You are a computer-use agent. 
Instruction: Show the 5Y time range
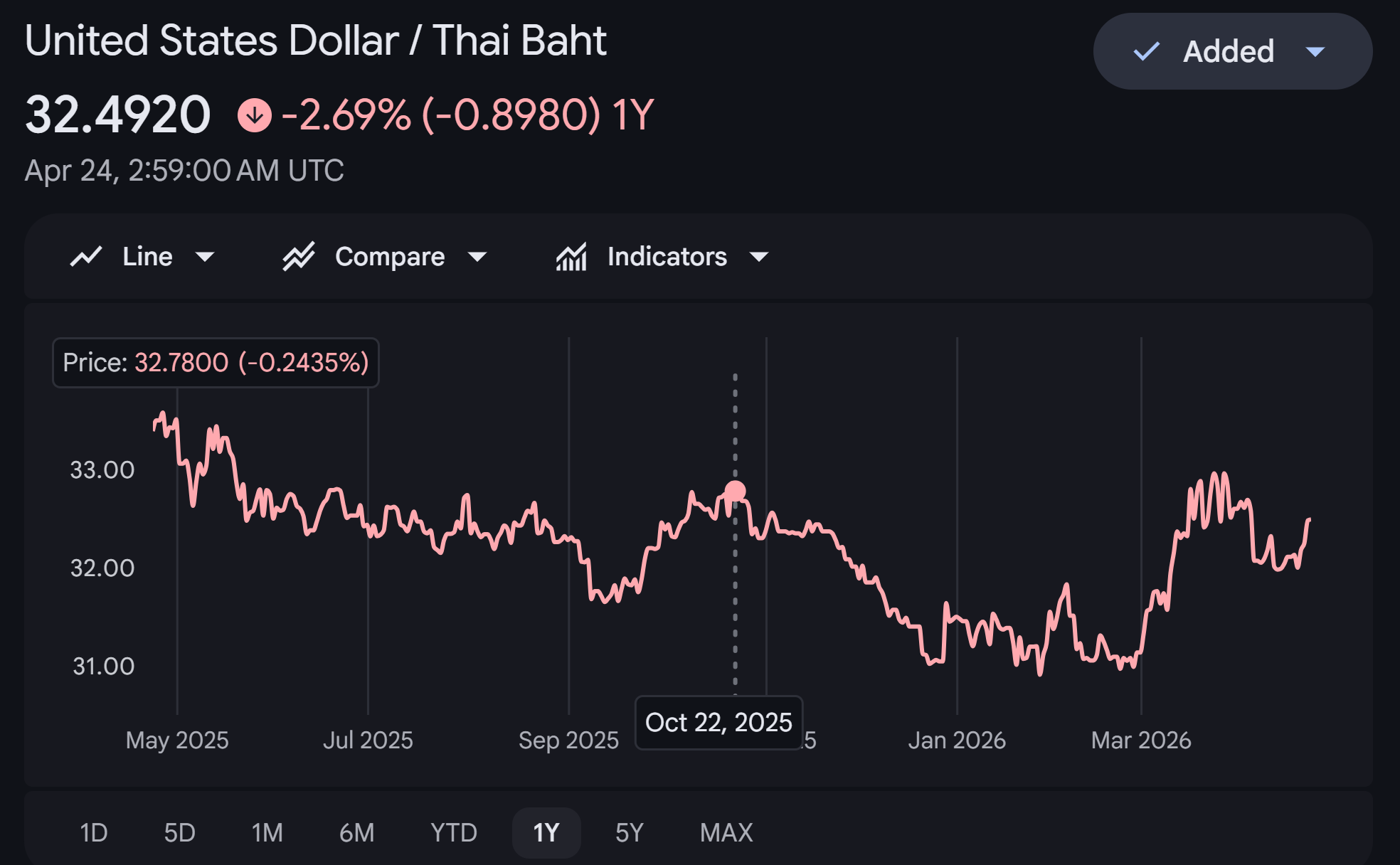630,832
